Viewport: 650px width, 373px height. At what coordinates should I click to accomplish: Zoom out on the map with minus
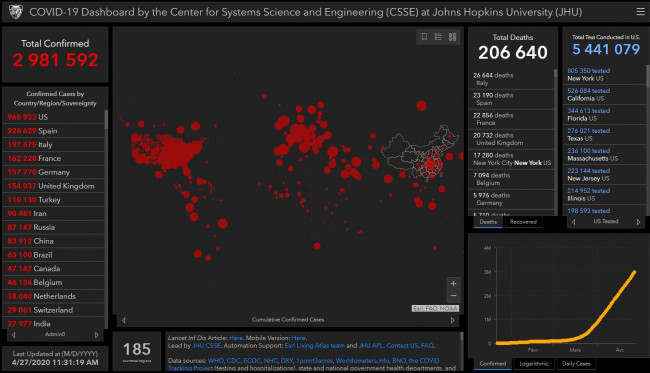pyautogui.click(x=454, y=296)
